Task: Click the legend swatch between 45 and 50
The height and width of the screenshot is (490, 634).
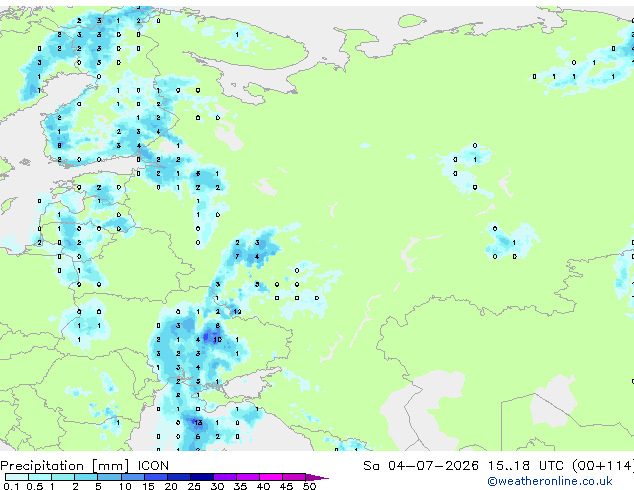Action: [x=294, y=477]
